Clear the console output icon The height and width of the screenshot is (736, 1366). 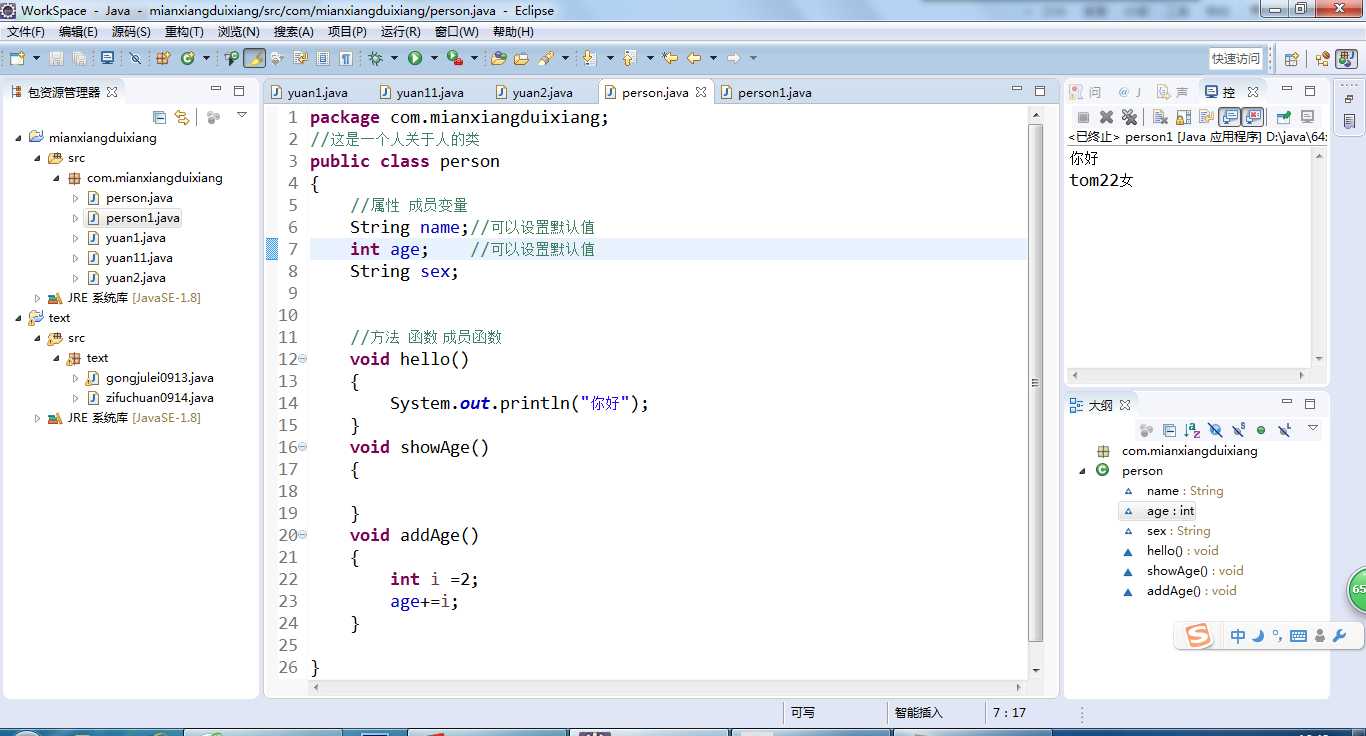click(1159, 117)
